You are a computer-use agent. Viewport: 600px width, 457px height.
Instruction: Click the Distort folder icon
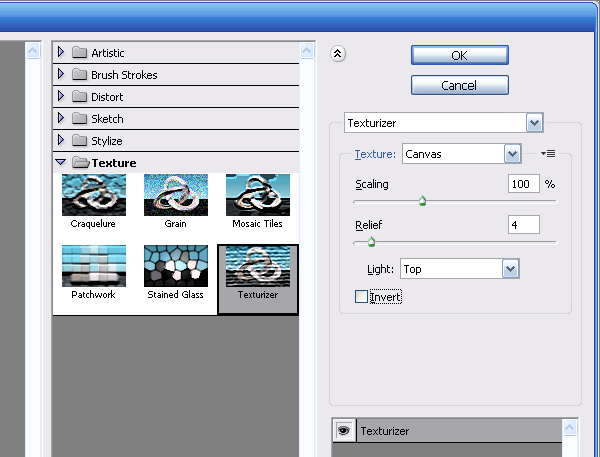[79, 96]
